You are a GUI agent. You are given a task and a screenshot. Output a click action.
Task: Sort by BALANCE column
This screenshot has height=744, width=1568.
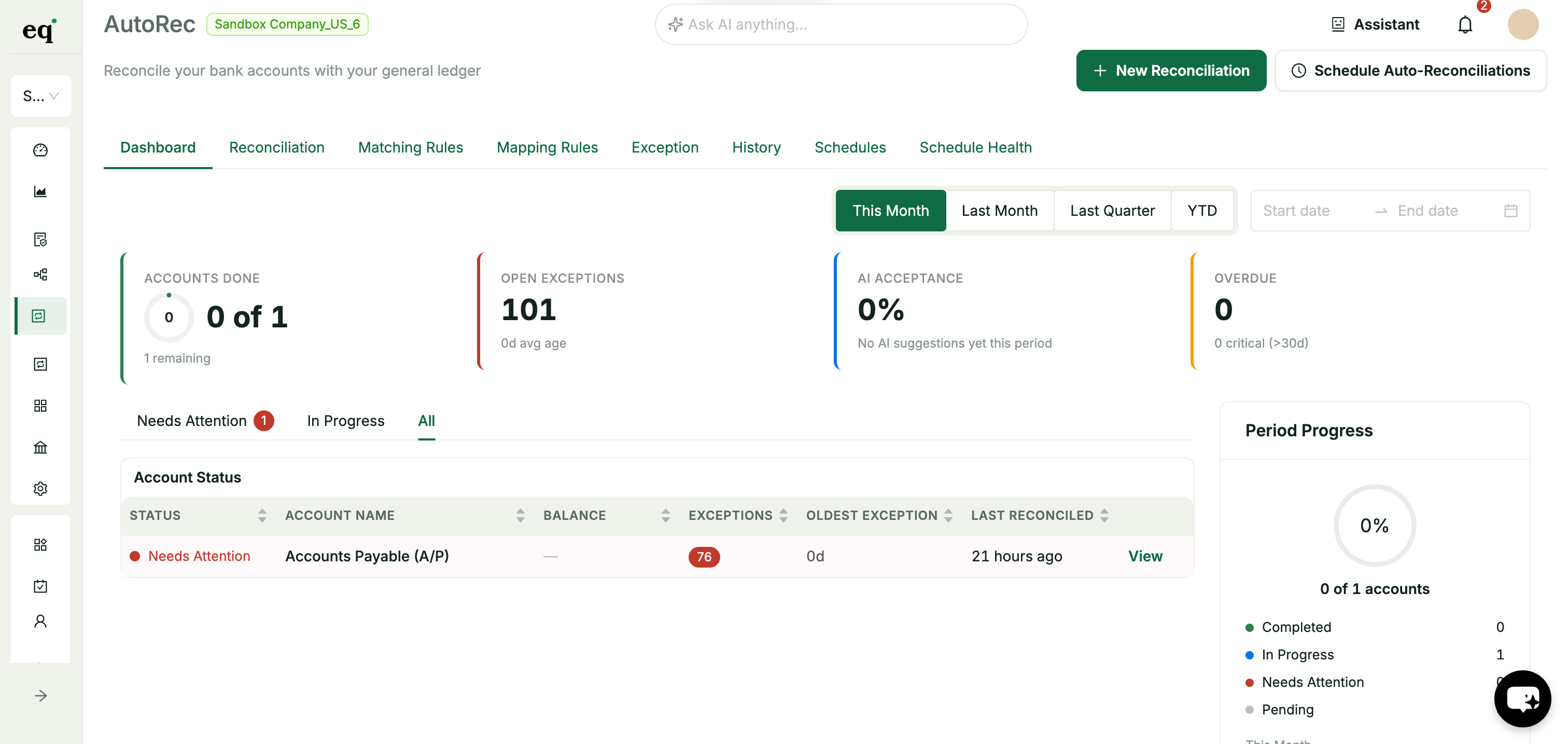pos(665,516)
